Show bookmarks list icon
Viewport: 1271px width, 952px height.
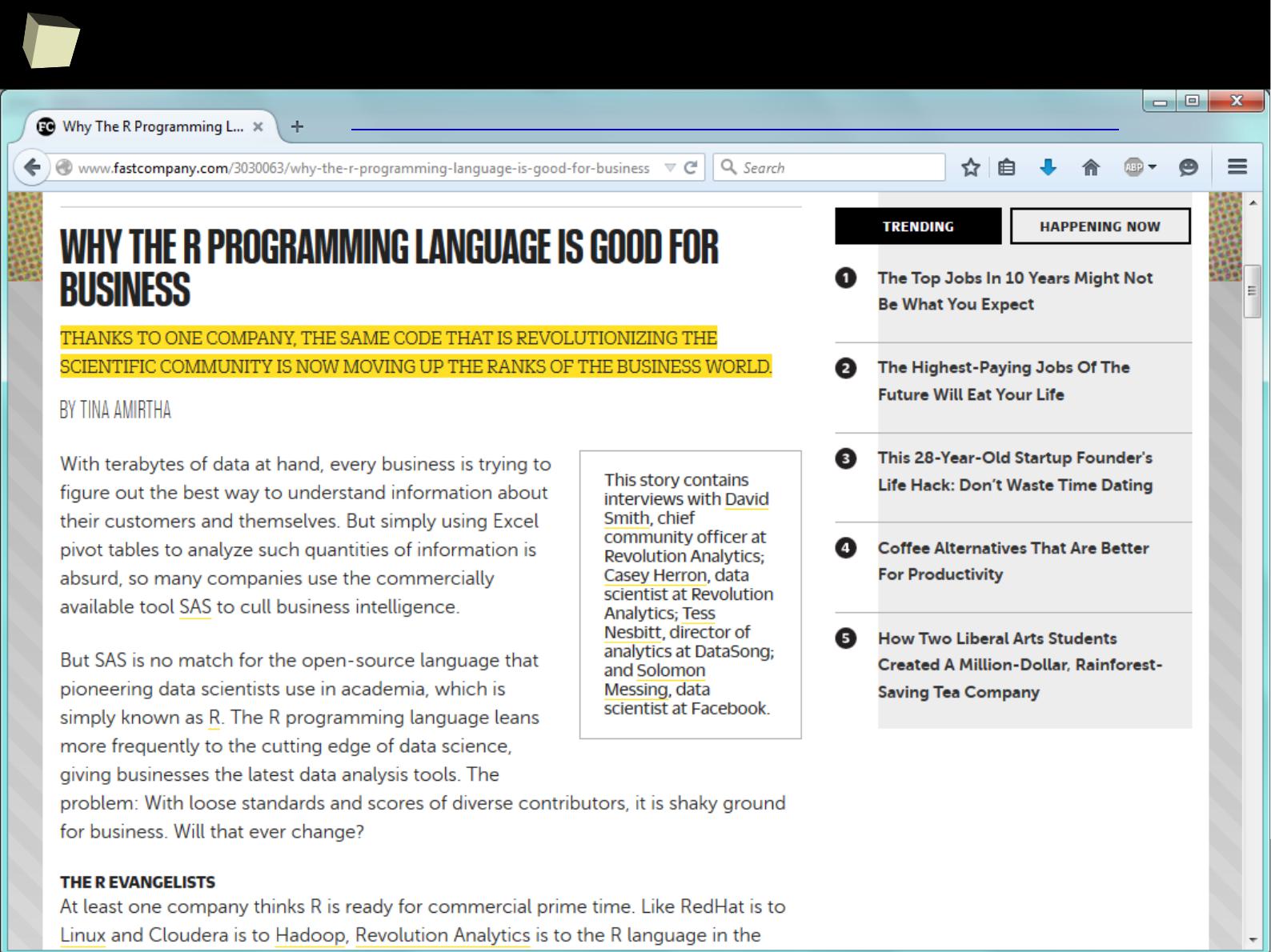(1007, 167)
